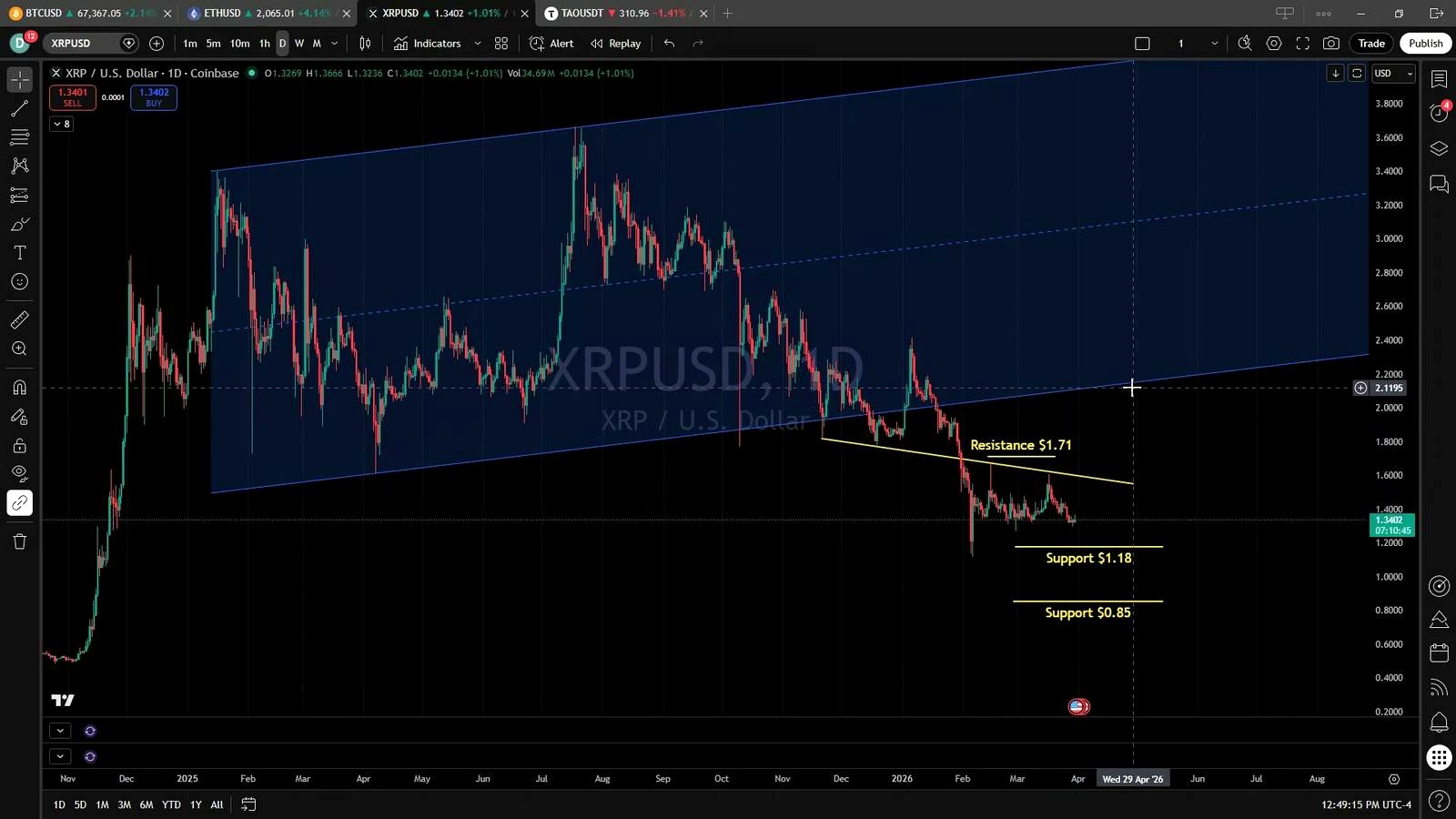Open the watchlist panel icon
1456x819 pixels.
click(x=1439, y=79)
